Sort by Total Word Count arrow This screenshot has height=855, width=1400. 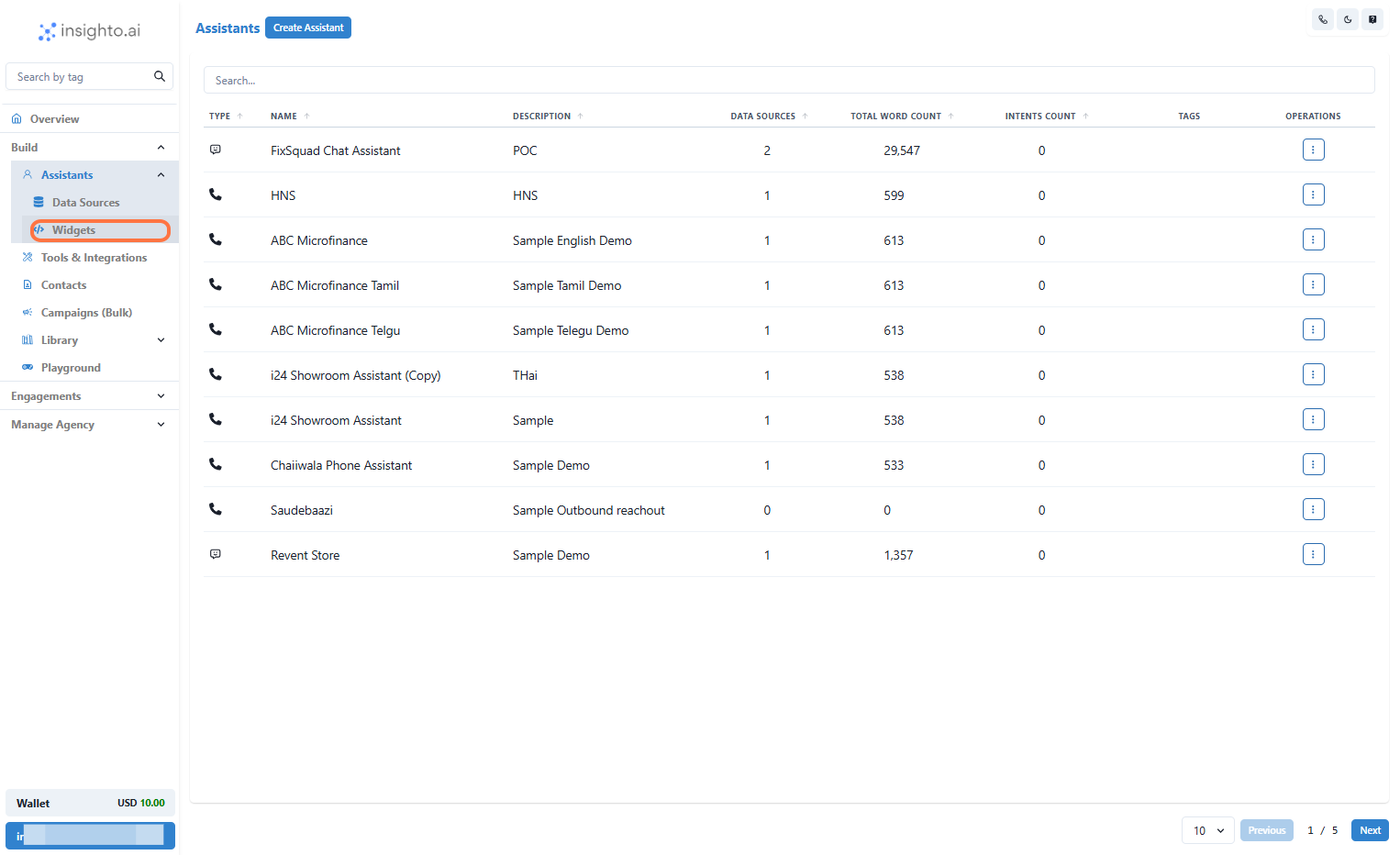point(951,117)
